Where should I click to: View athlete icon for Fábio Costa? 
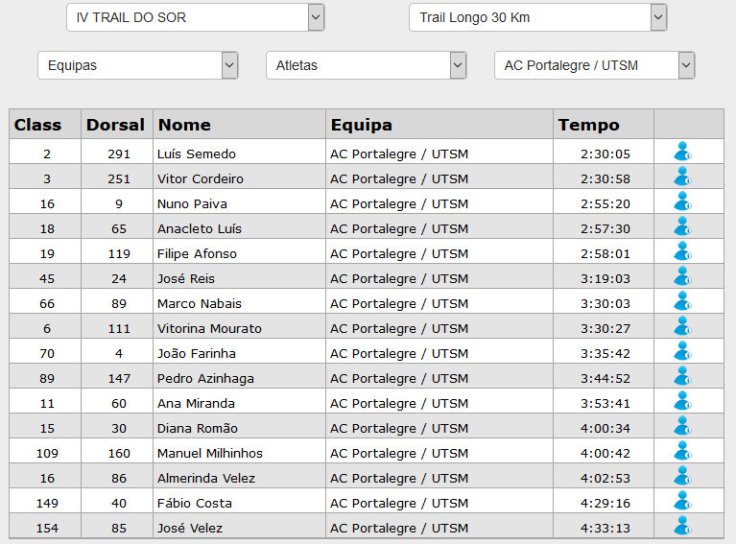point(682,502)
